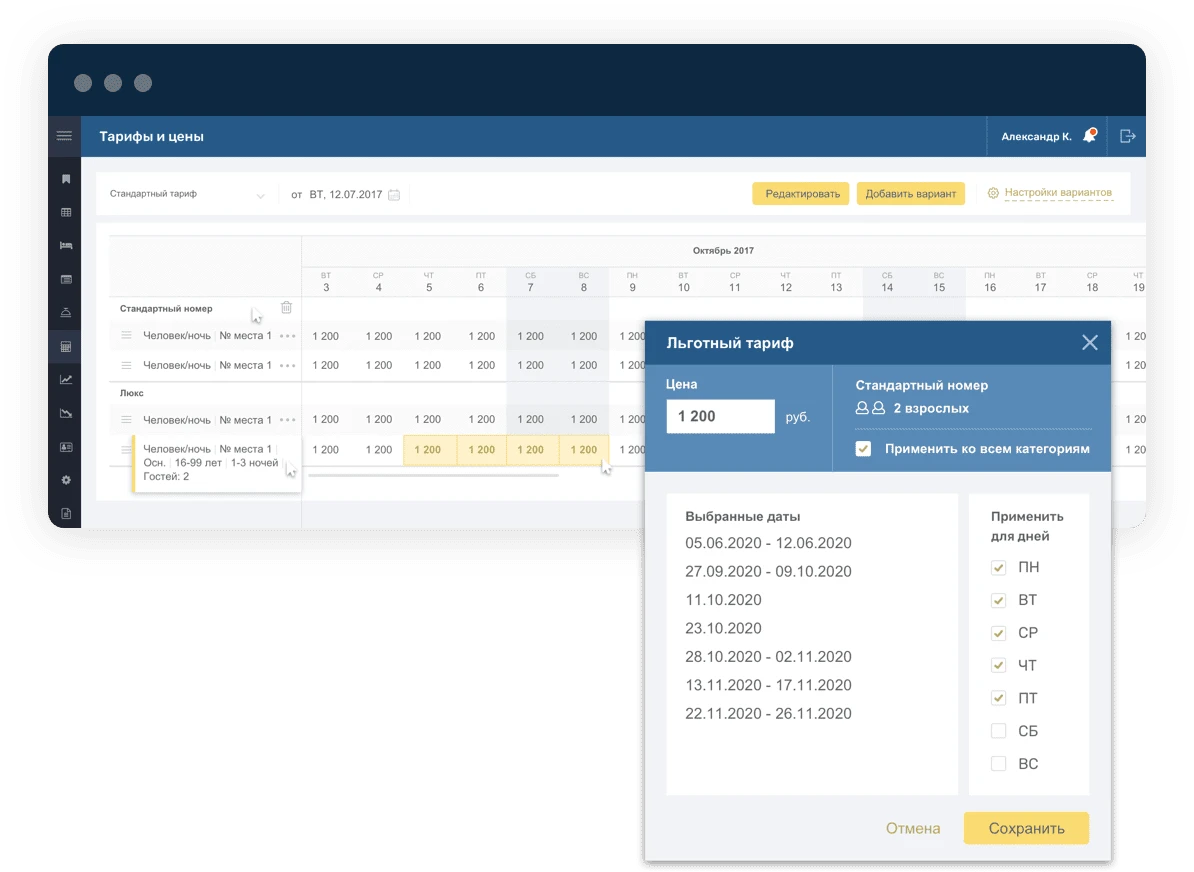
Task: Open the Настройки вариантов link
Action: (1058, 193)
